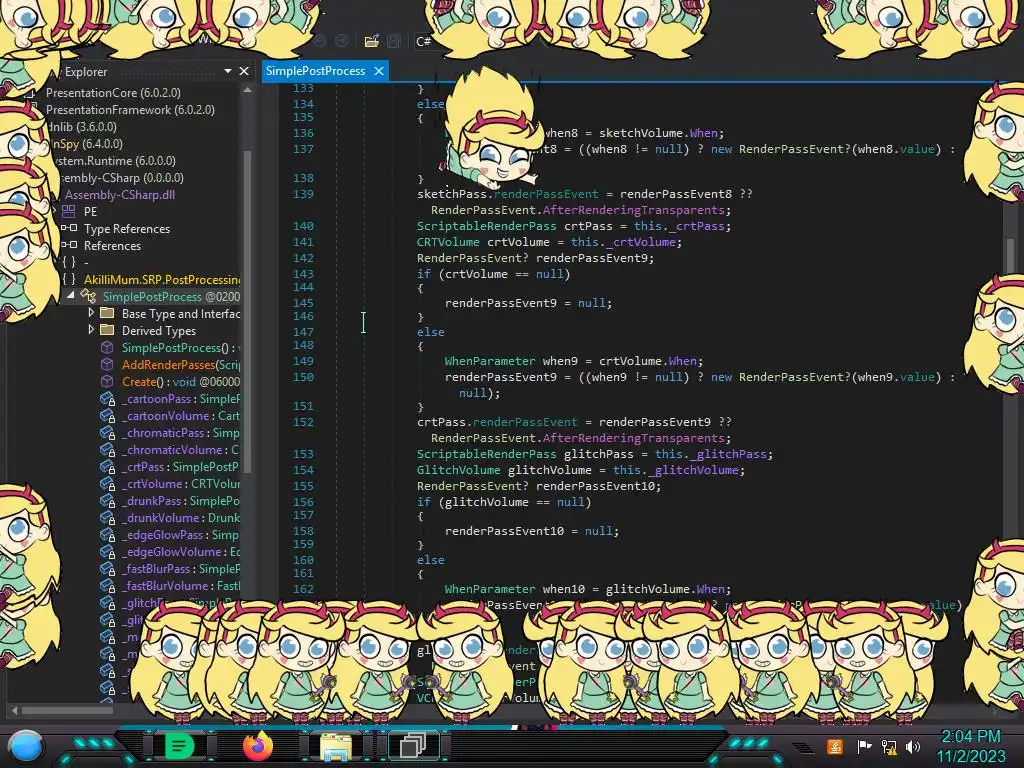Image resolution: width=1024 pixels, height=768 pixels.
Task: Click the _drunkPass field icon
Action: (107, 500)
